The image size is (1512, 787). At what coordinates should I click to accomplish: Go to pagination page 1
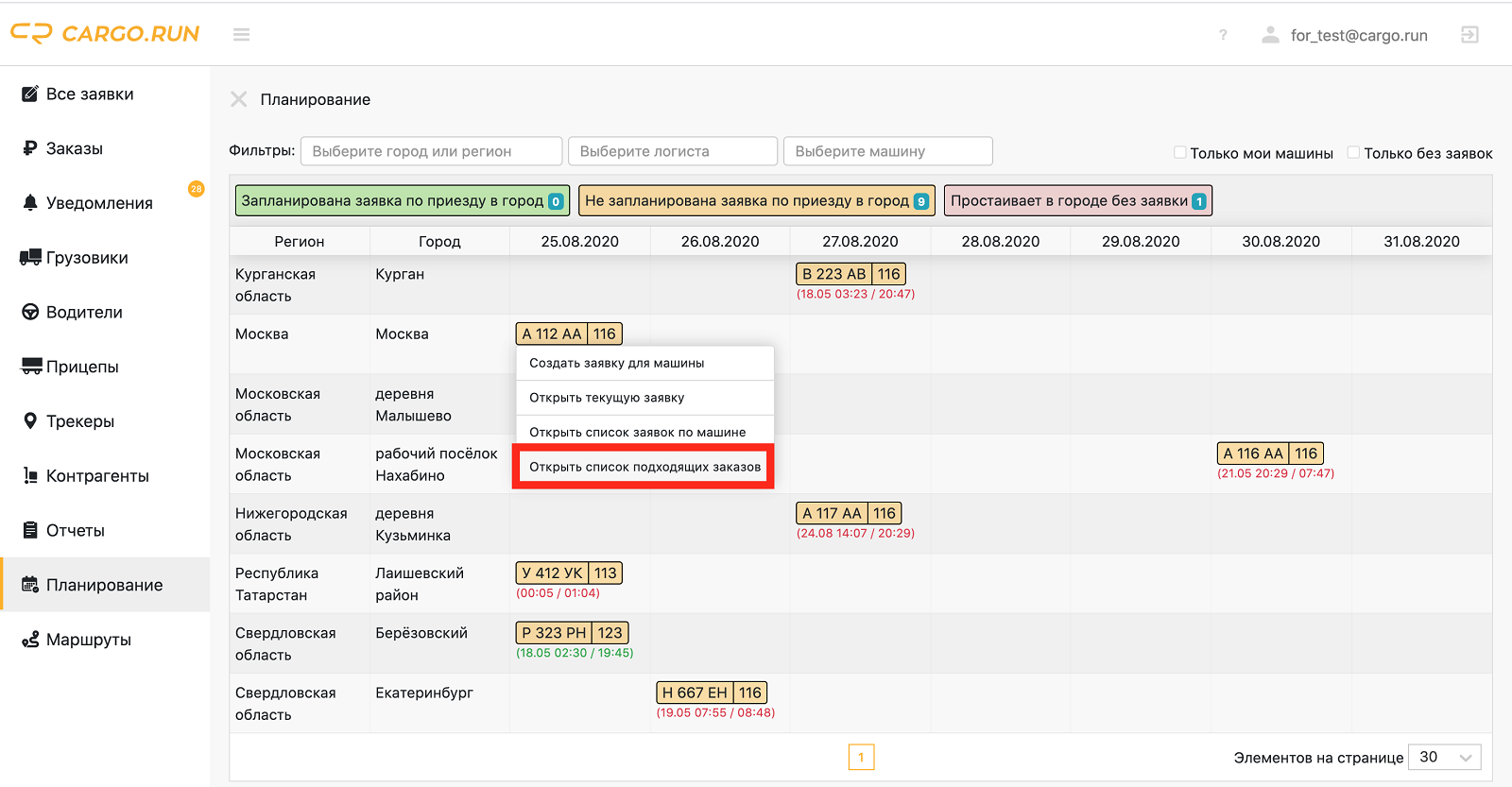[861, 757]
